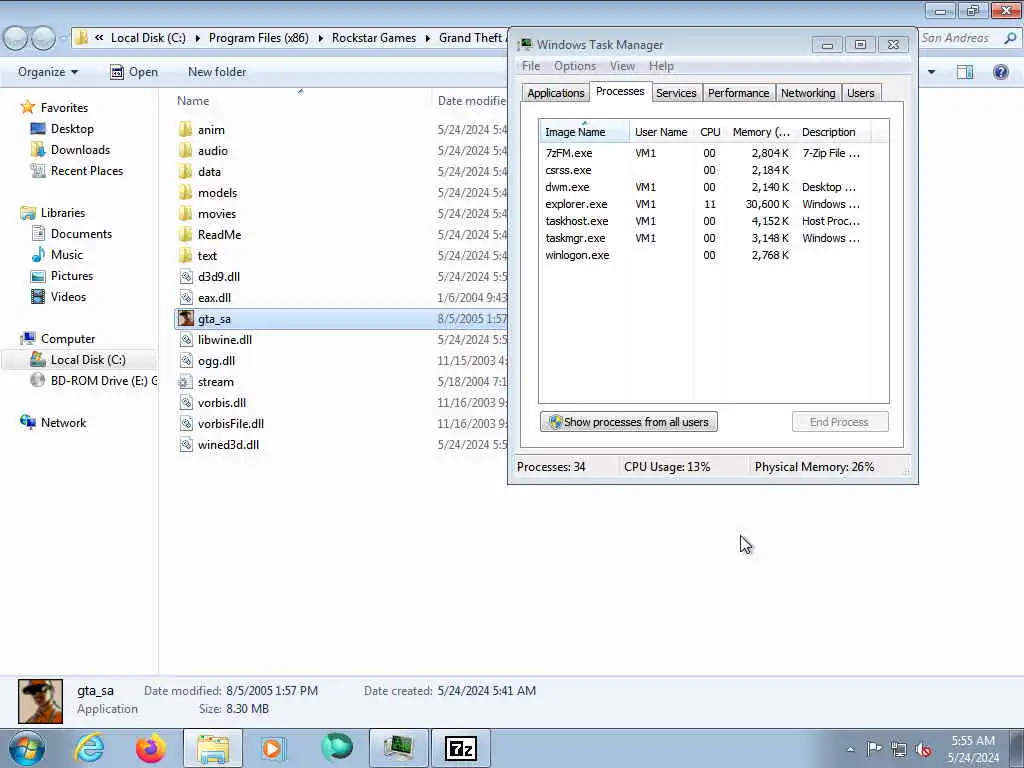Click Rockstar Games in the address bar

pyautogui.click(x=374, y=38)
